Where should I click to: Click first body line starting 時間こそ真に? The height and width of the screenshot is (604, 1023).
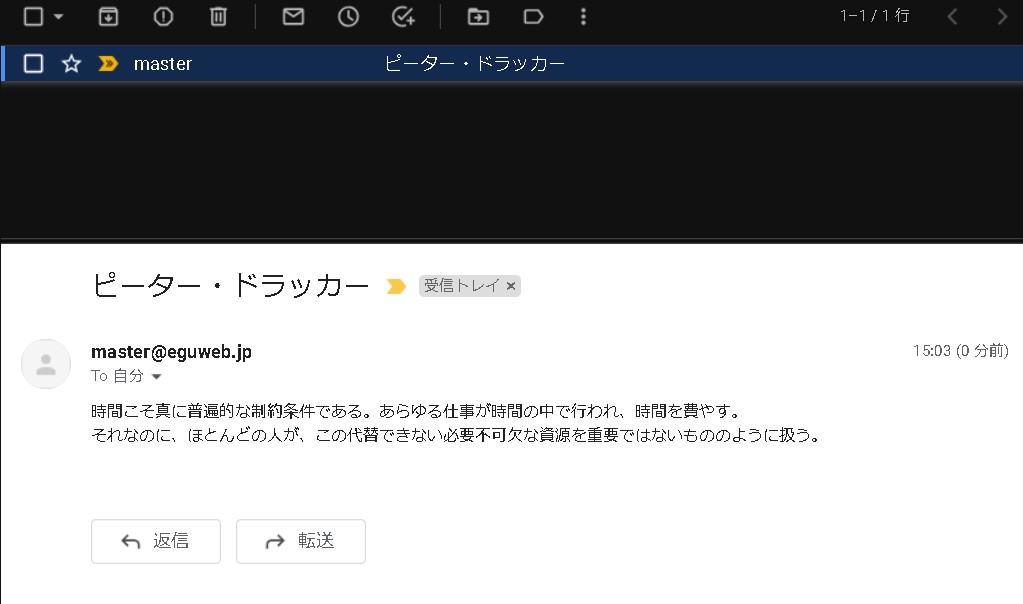[x=416, y=411]
